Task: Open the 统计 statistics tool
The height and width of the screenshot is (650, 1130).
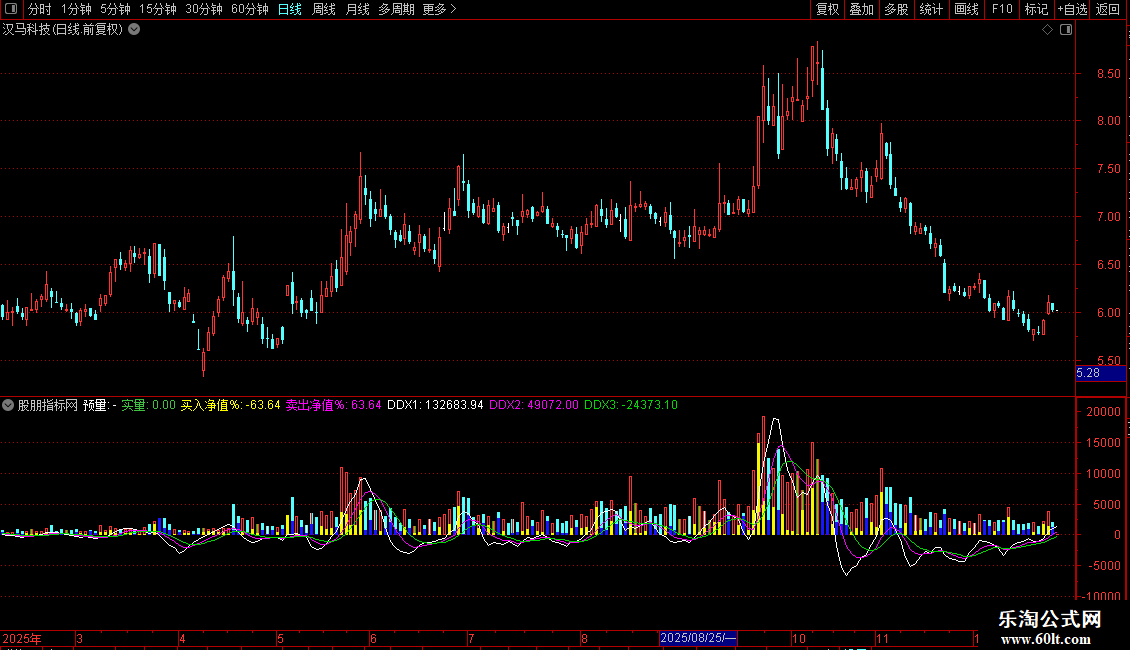Action: click(931, 9)
